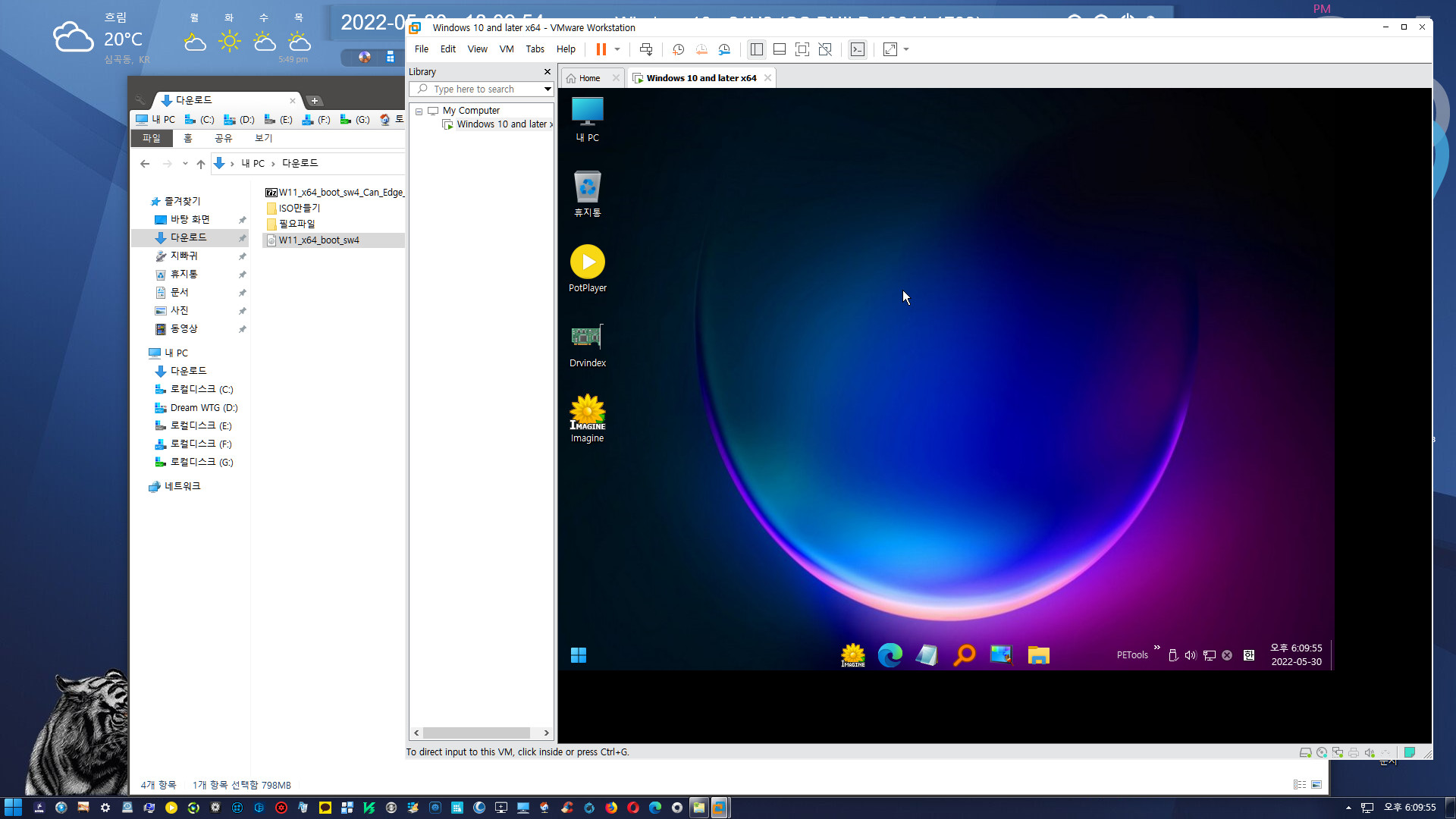
Task: Open the Windows host Start button
Action: coord(13,808)
